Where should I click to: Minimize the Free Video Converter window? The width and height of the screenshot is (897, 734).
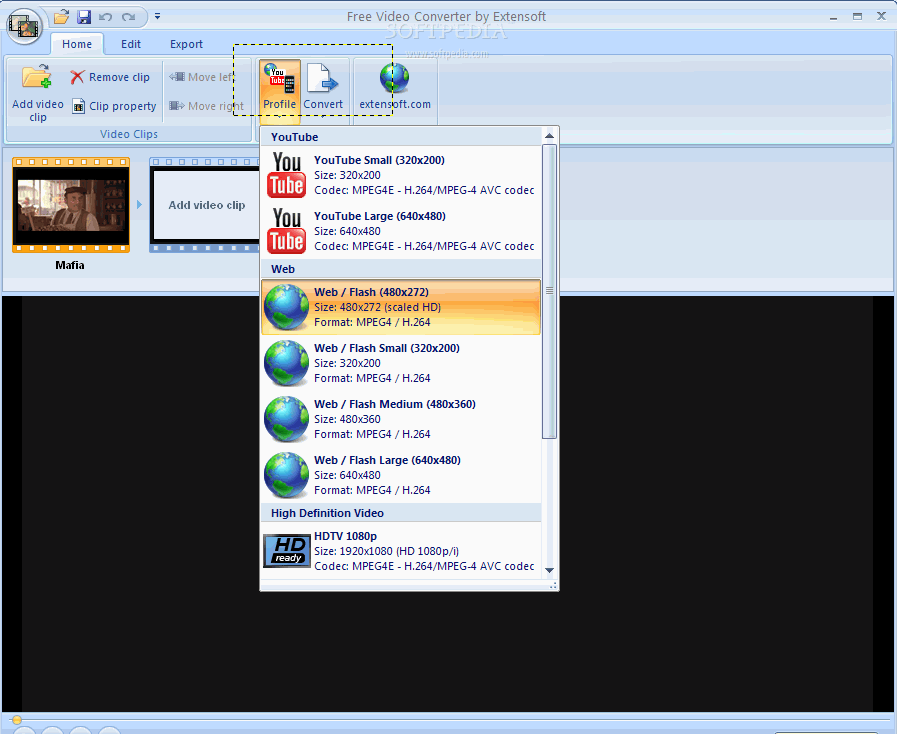834,17
